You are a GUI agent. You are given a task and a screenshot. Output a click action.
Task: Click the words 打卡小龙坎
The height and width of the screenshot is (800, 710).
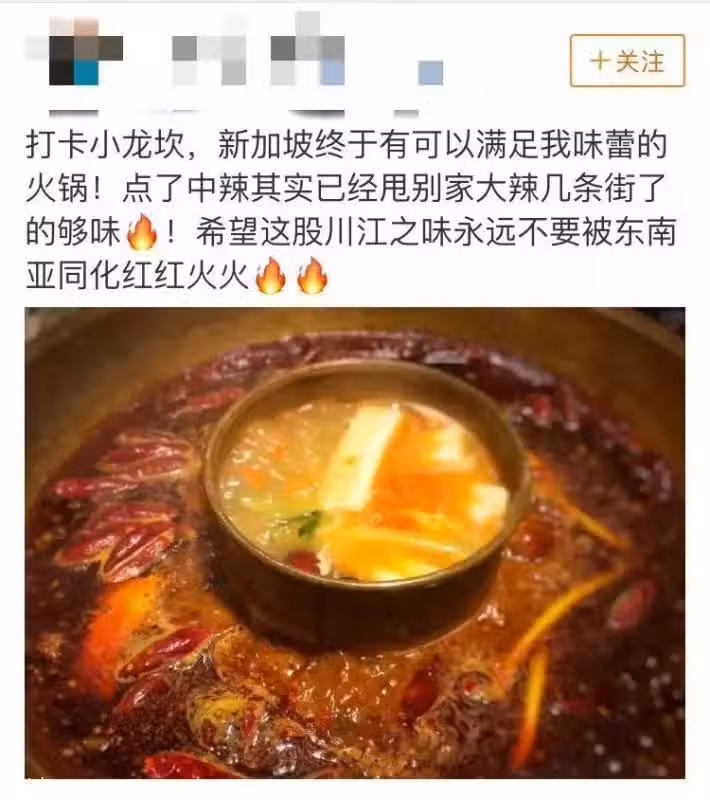(x=105, y=145)
